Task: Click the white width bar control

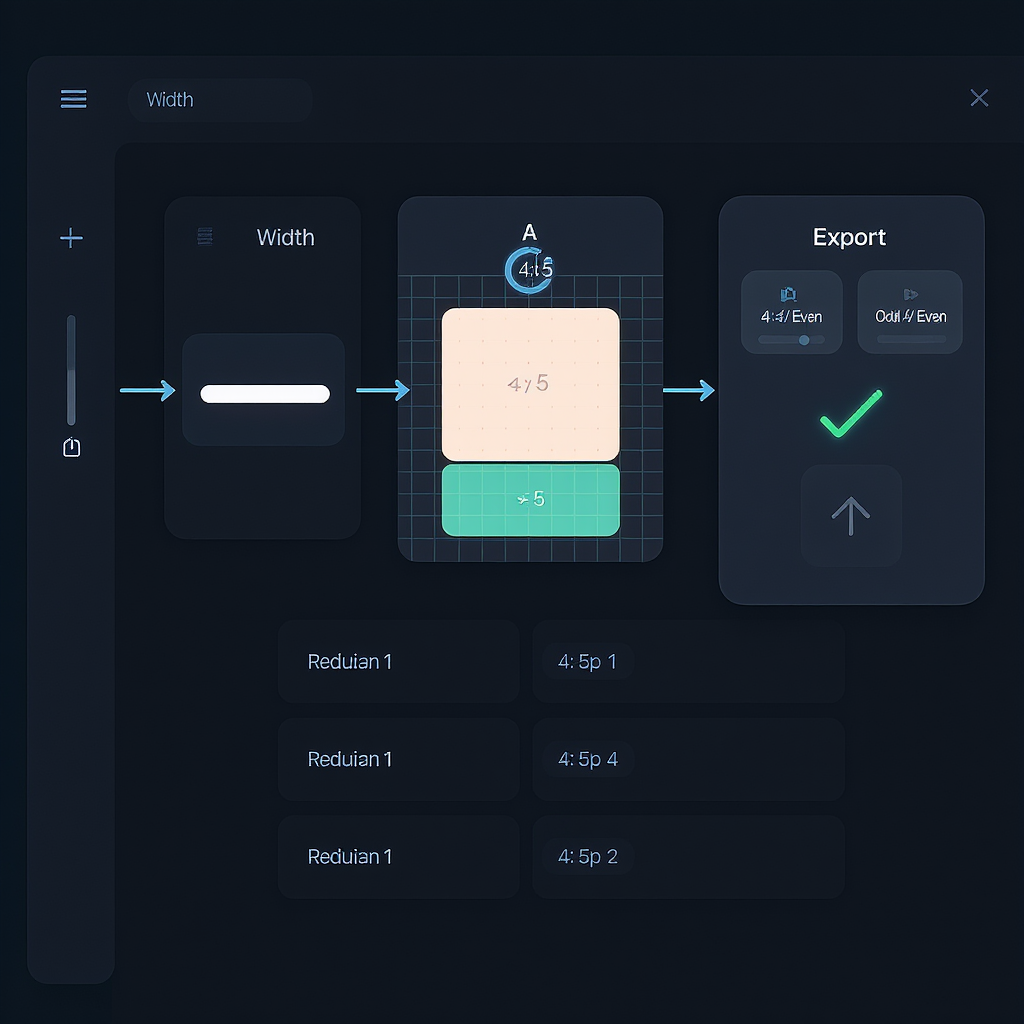Action: 264,394
